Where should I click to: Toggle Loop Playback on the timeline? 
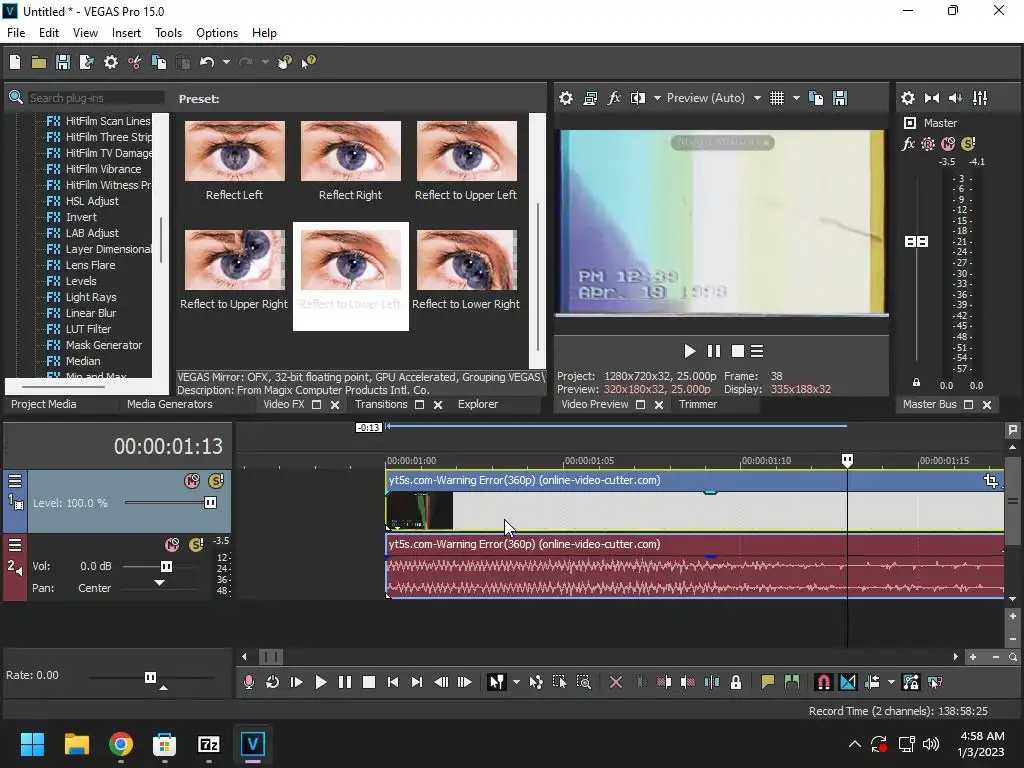[x=272, y=682]
